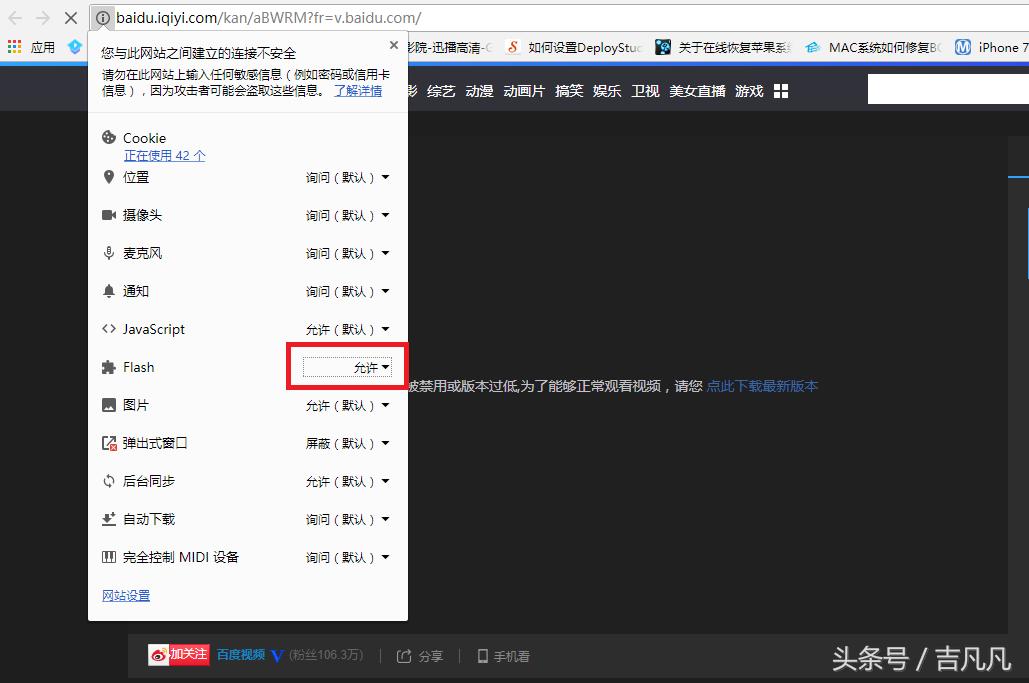The height and width of the screenshot is (683, 1029).
Task: Expand the 位置 询问（默认） dropdown
Action: pyautogui.click(x=348, y=176)
